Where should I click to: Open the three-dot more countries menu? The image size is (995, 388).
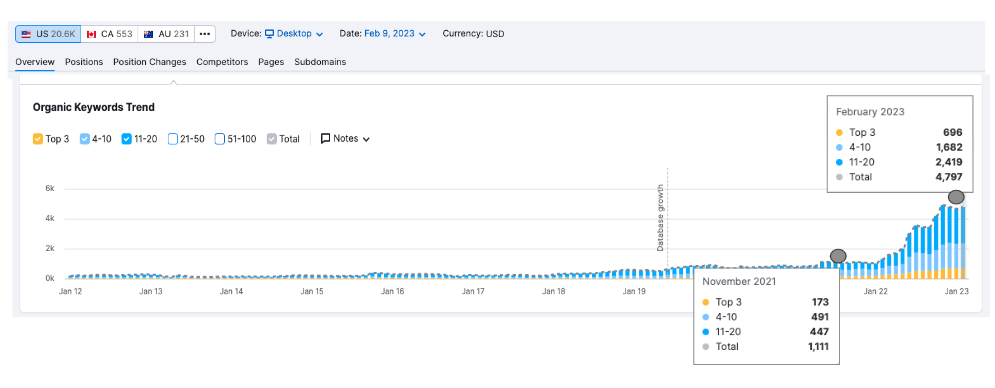coord(204,34)
